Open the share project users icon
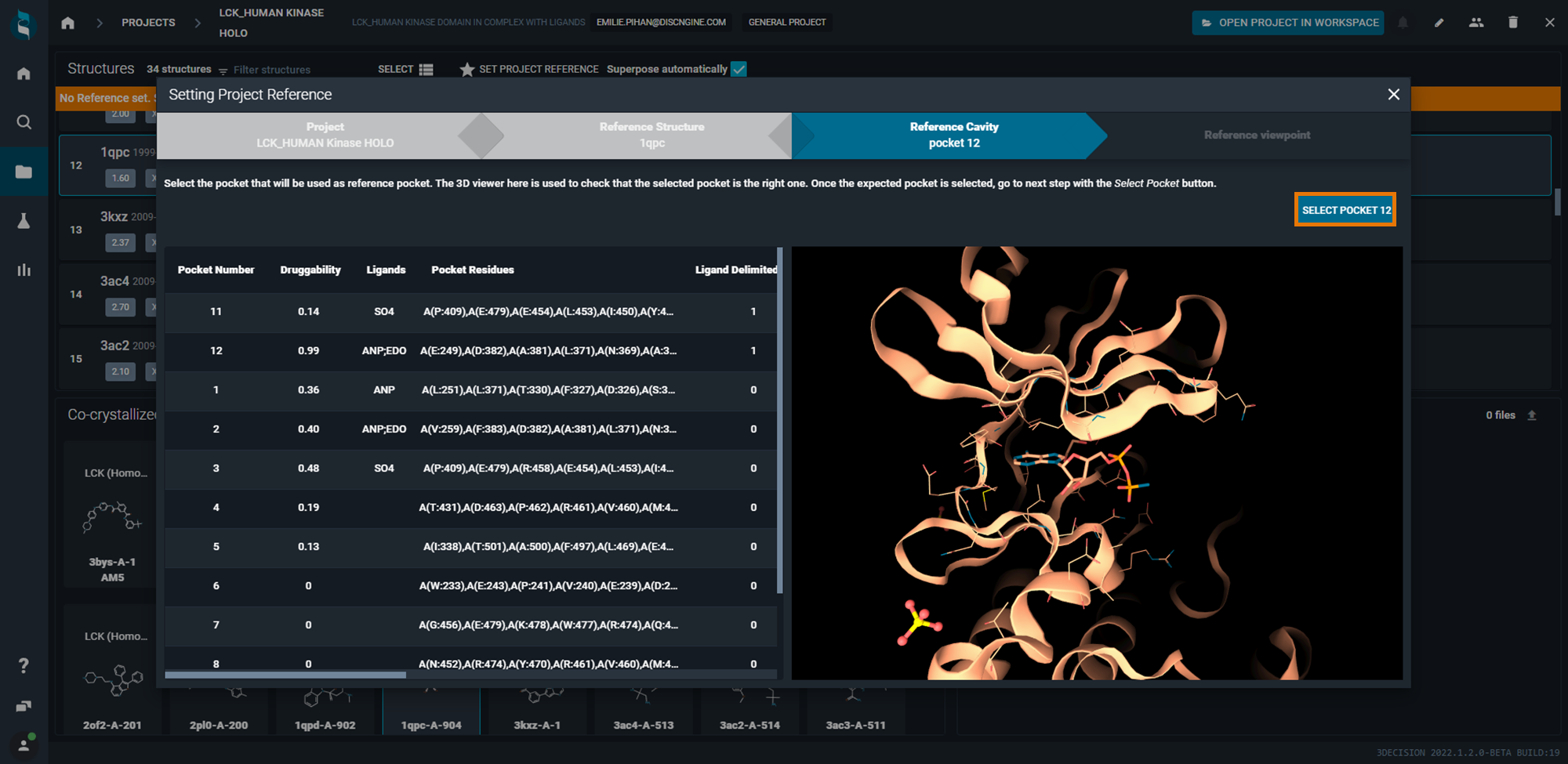 pyautogui.click(x=1476, y=23)
